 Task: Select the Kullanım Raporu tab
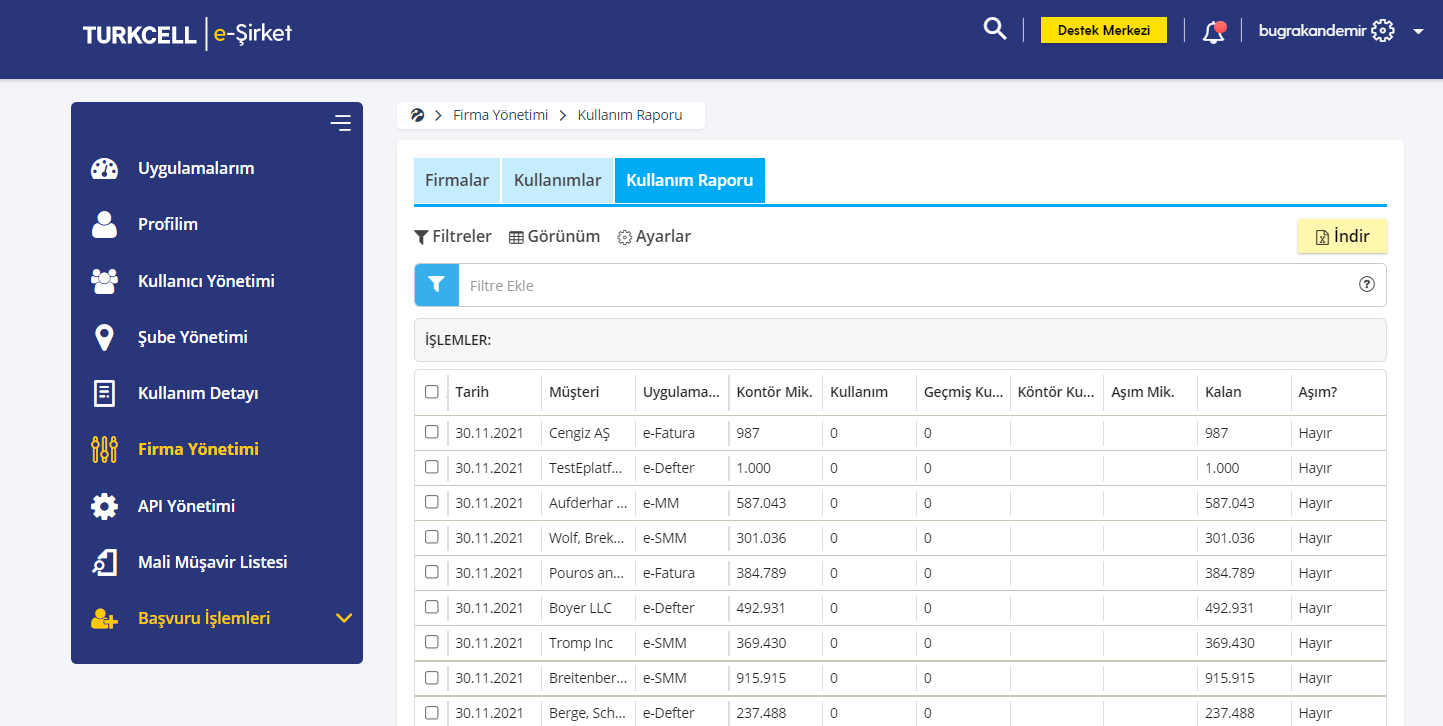(690, 181)
